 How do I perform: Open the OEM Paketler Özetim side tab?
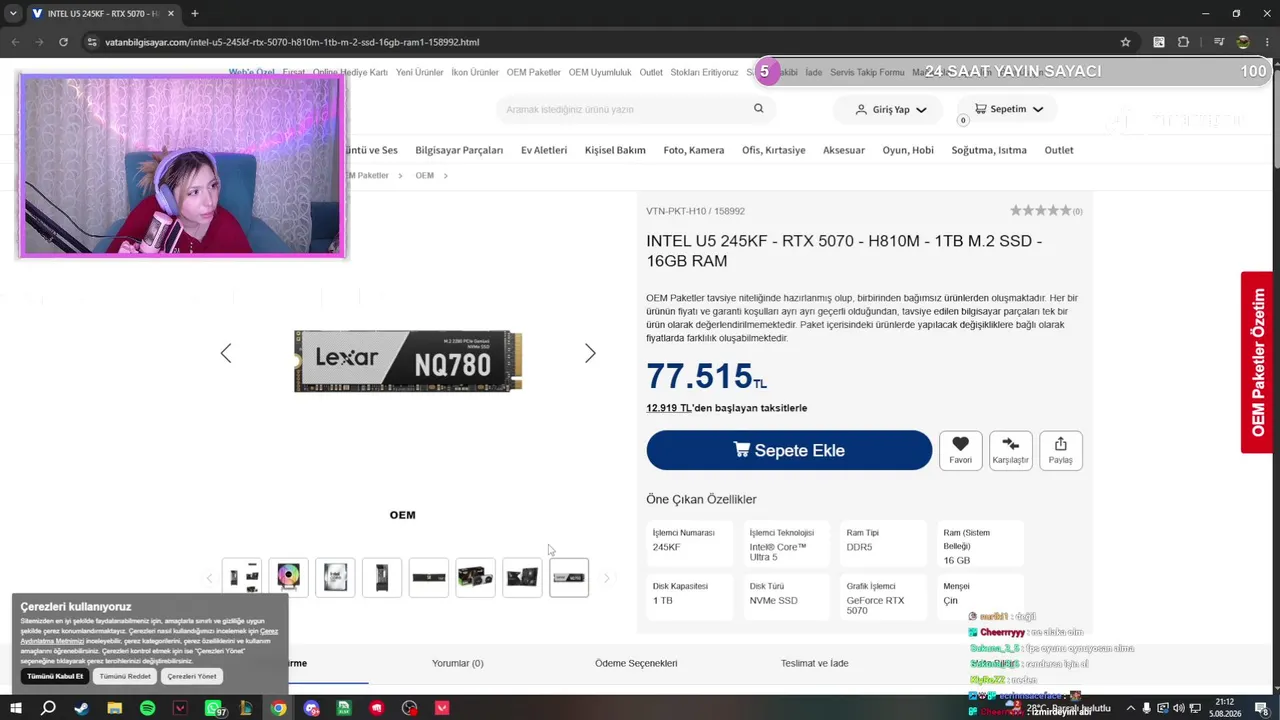coord(1257,362)
